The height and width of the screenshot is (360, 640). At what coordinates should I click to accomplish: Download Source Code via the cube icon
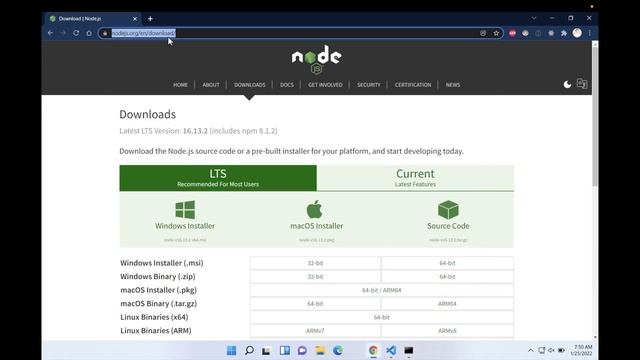coord(448,210)
